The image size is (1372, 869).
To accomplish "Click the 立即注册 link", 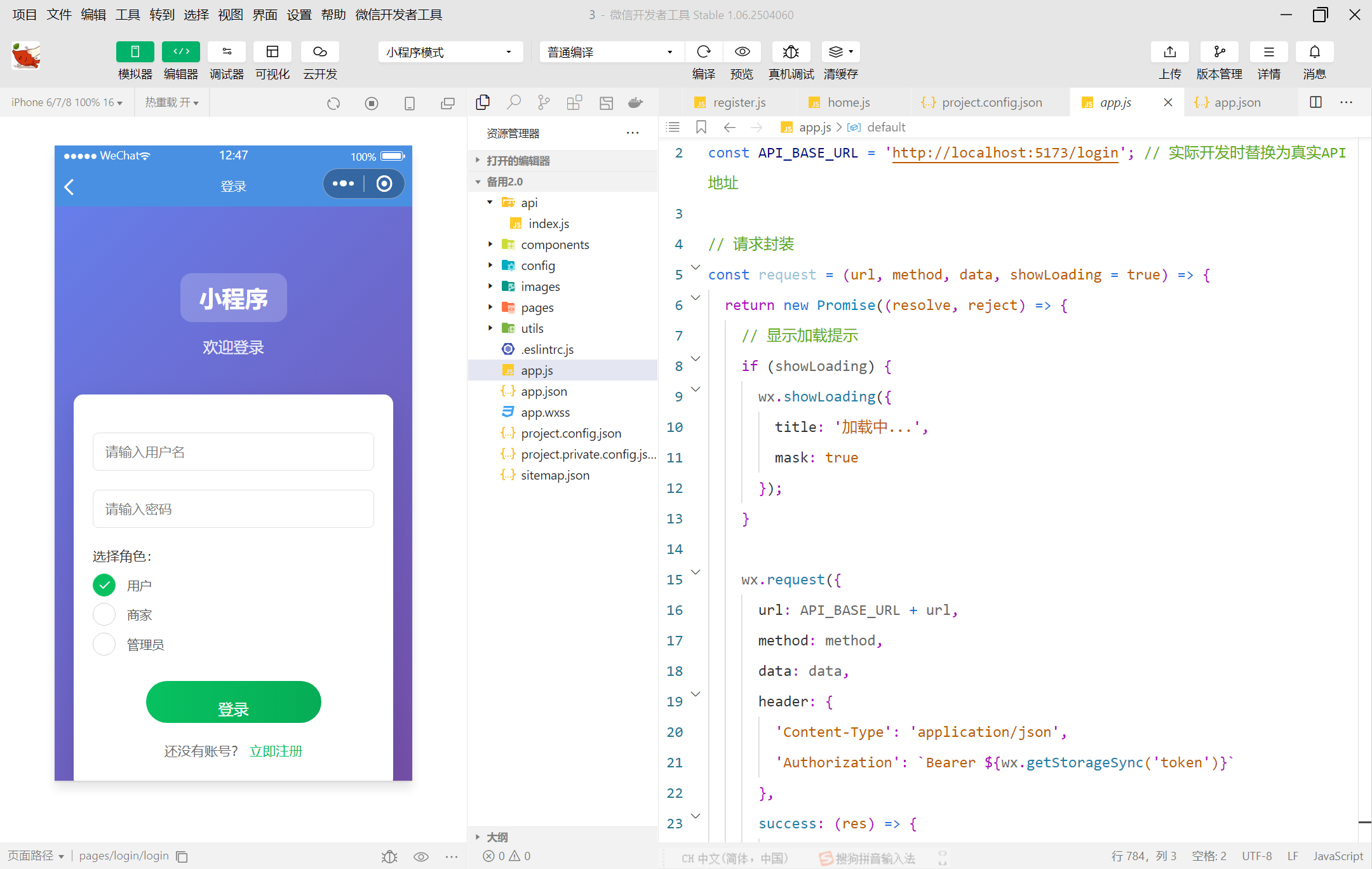I will [276, 751].
